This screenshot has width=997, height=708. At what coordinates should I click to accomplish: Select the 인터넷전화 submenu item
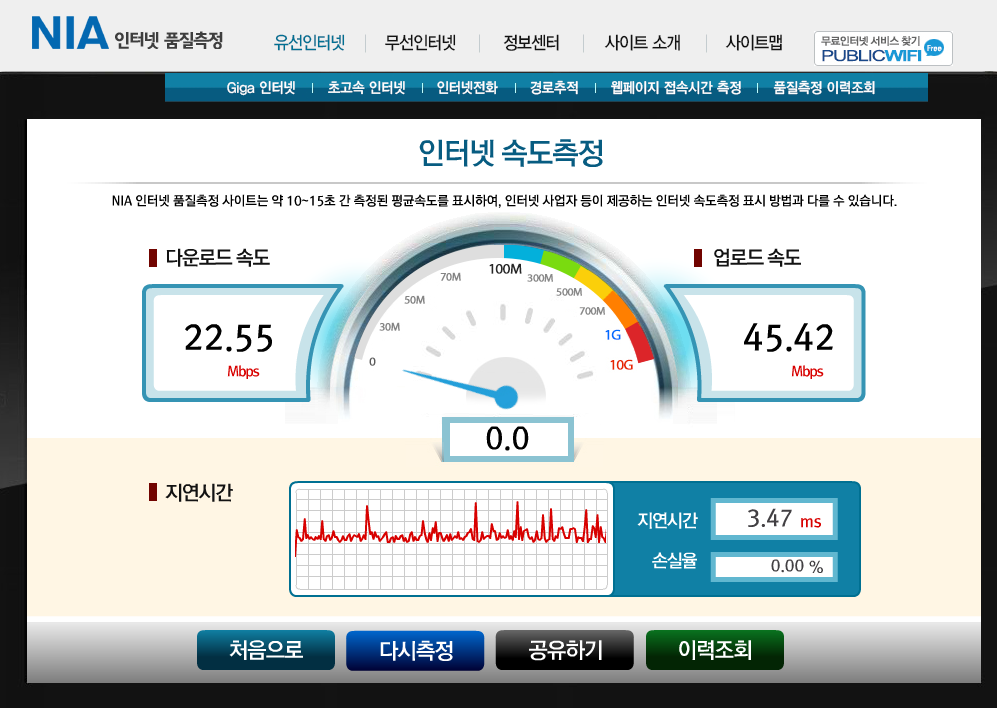point(467,88)
